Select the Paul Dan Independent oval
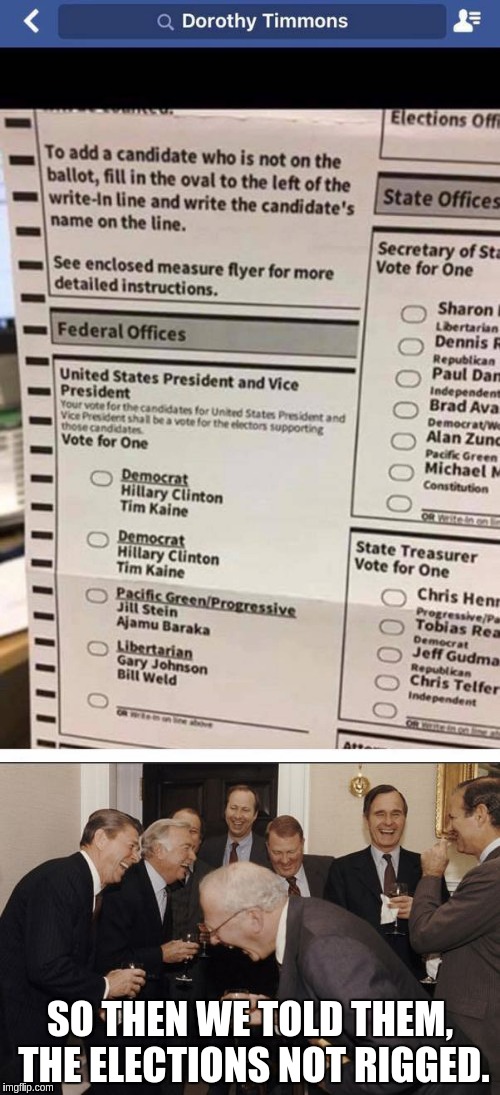The width and height of the screenshot is (500, 1095). (408, 378)
